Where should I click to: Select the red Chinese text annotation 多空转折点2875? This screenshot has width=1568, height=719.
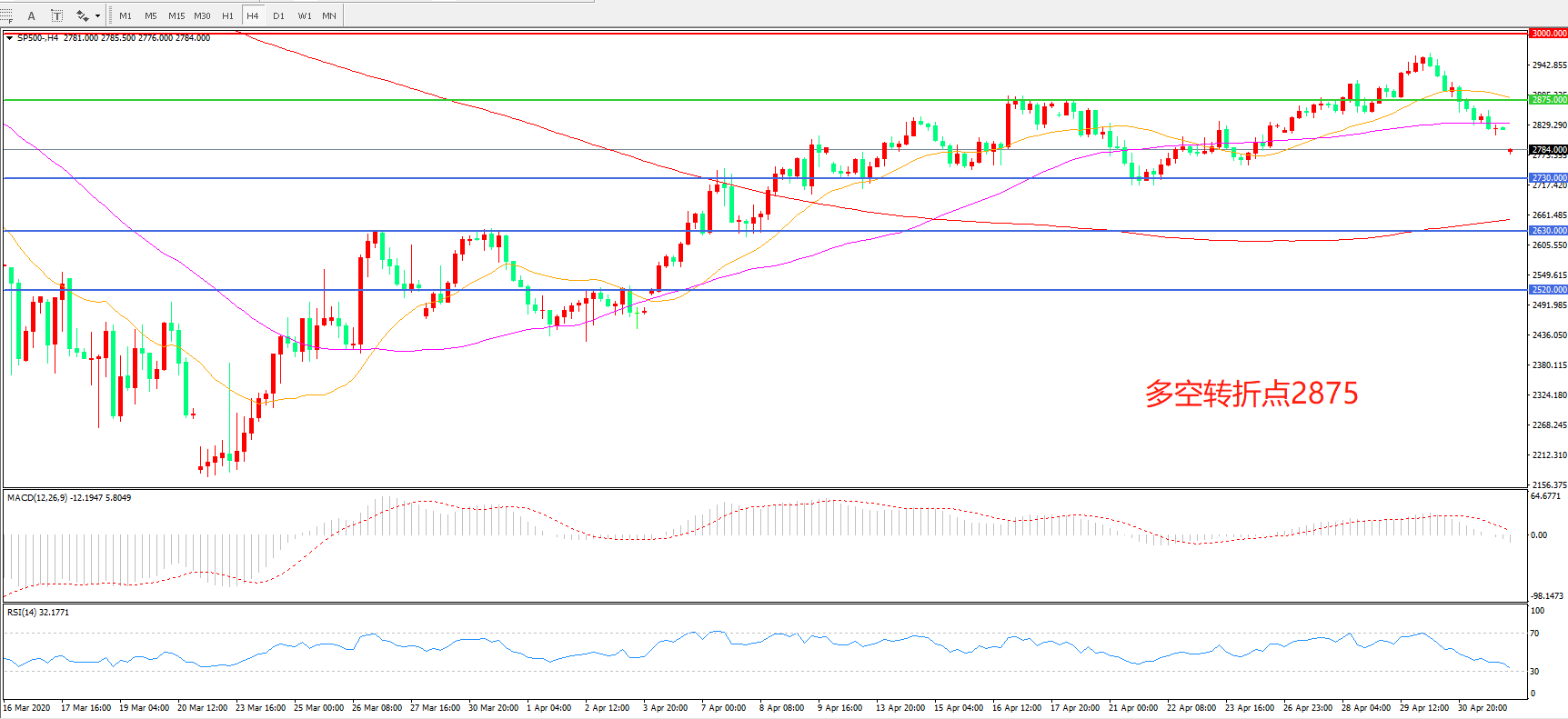click(1251, 393)
